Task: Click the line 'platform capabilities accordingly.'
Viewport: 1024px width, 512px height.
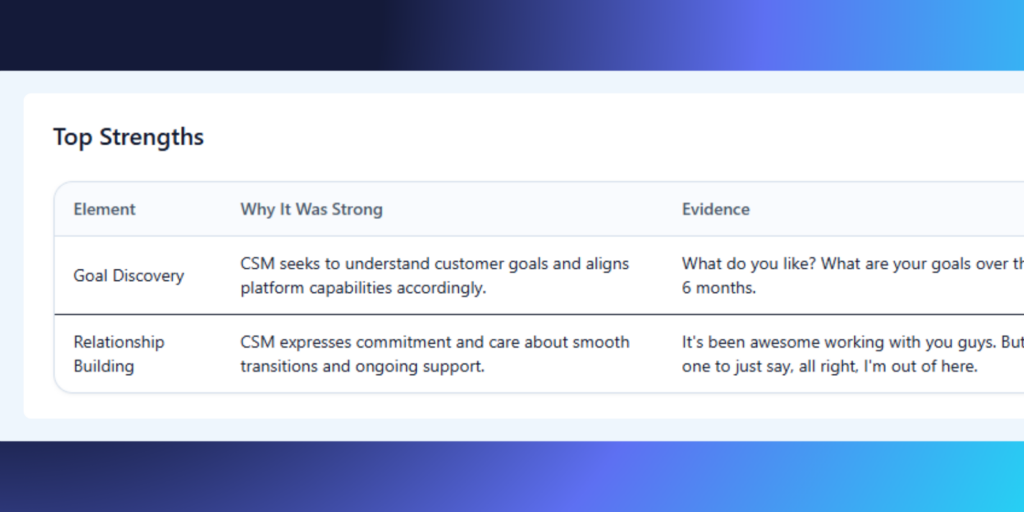Action: (x=363, y=288)
